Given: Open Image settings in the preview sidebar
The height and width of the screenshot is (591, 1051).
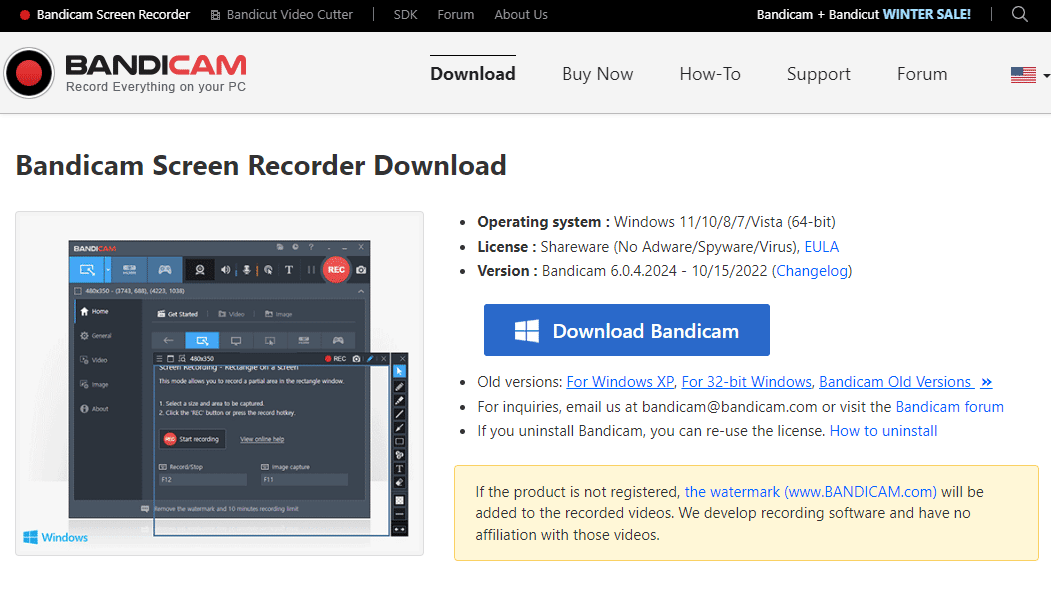Looking at the screenshot, I should [x=95, y=385].
